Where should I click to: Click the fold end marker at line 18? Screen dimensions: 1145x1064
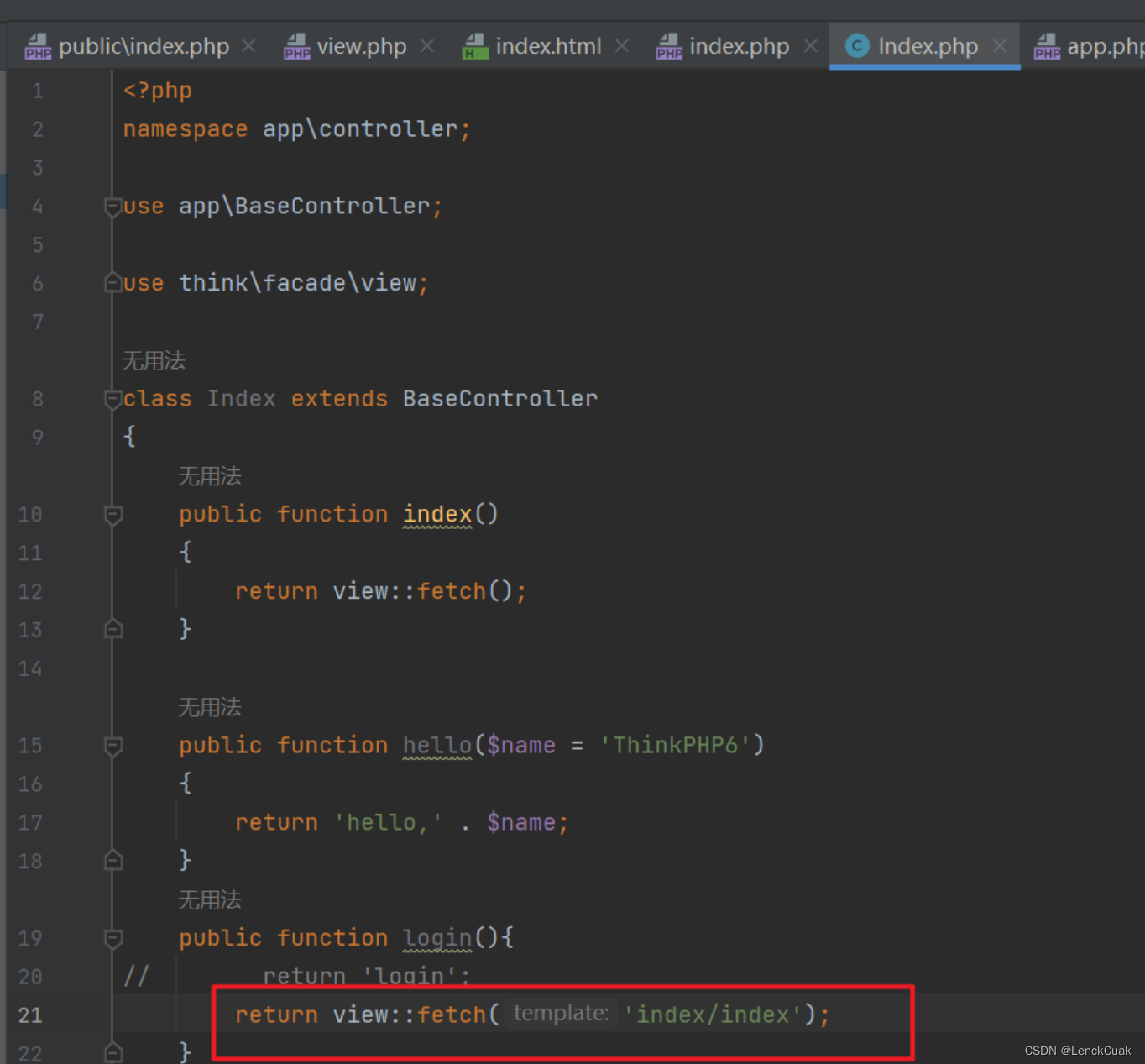click(113, 860)
